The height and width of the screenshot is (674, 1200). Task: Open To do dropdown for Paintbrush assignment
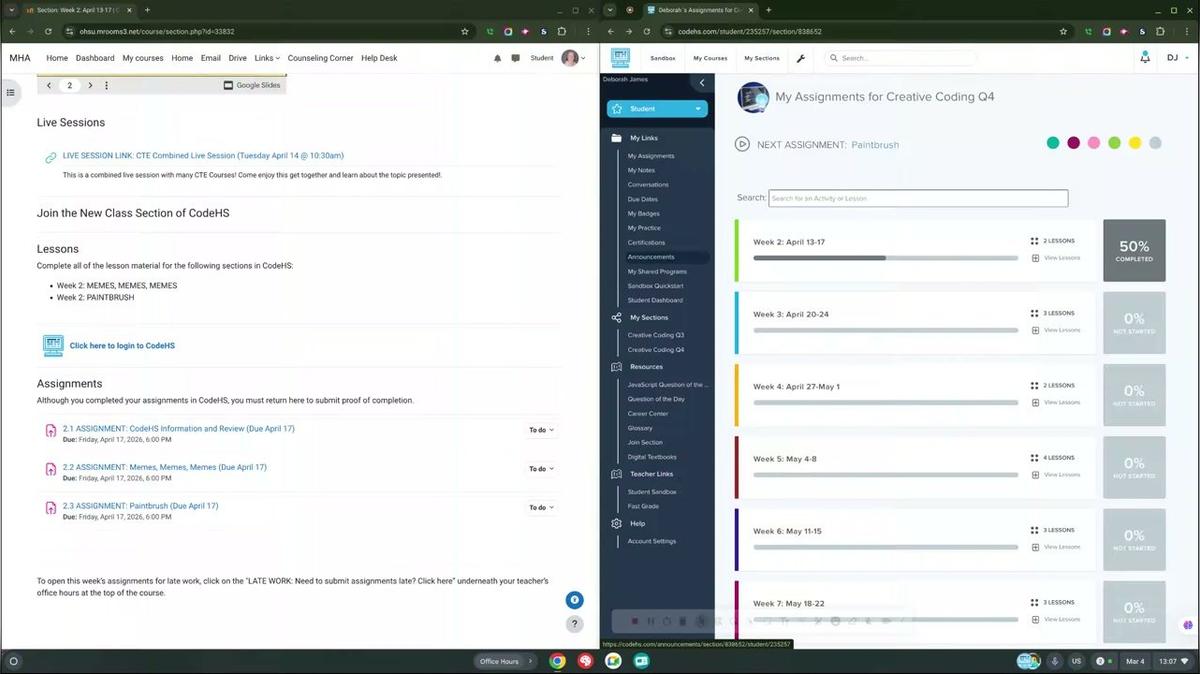coord(541,508)
